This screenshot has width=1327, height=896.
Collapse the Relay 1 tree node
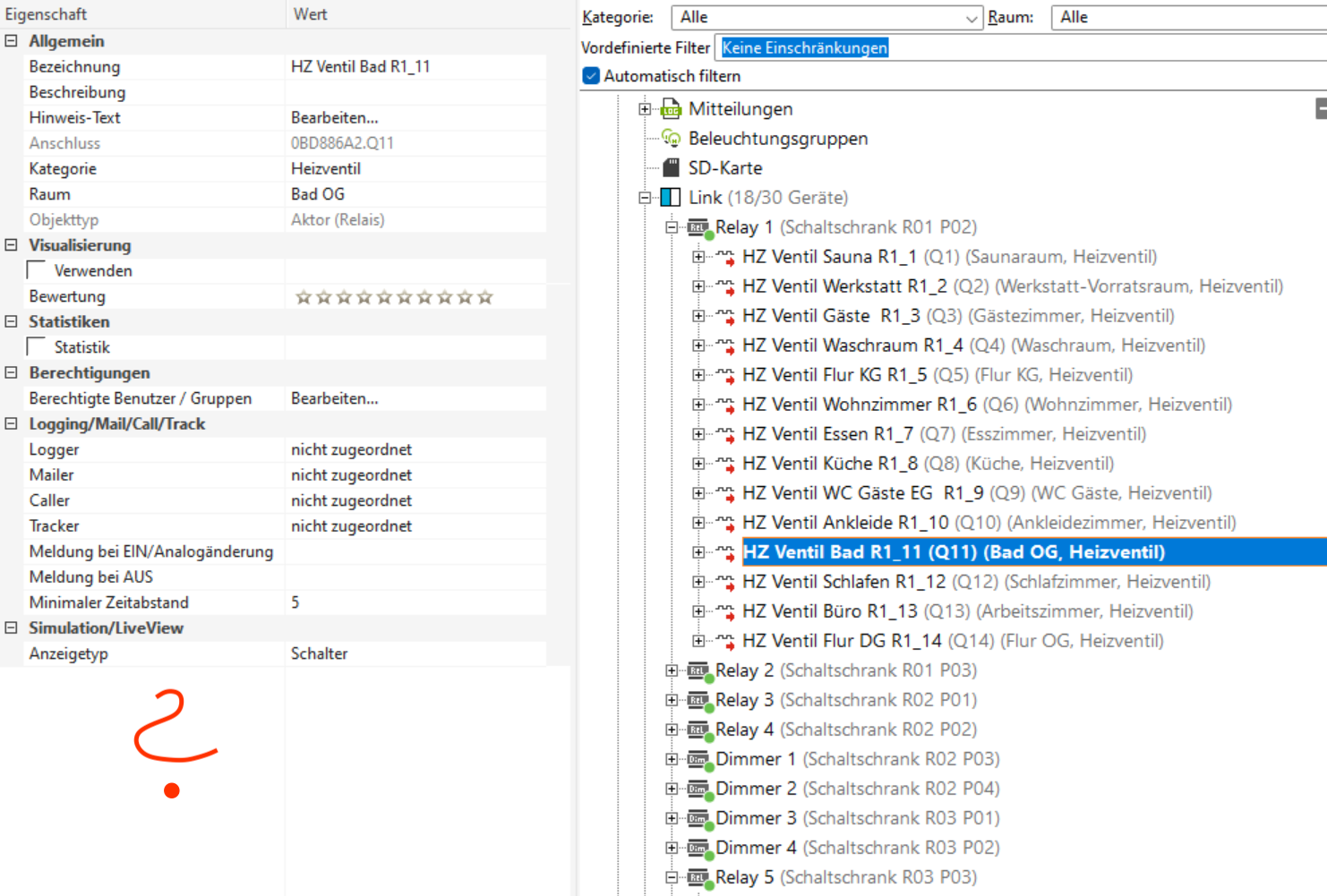(x=672, y=227)
